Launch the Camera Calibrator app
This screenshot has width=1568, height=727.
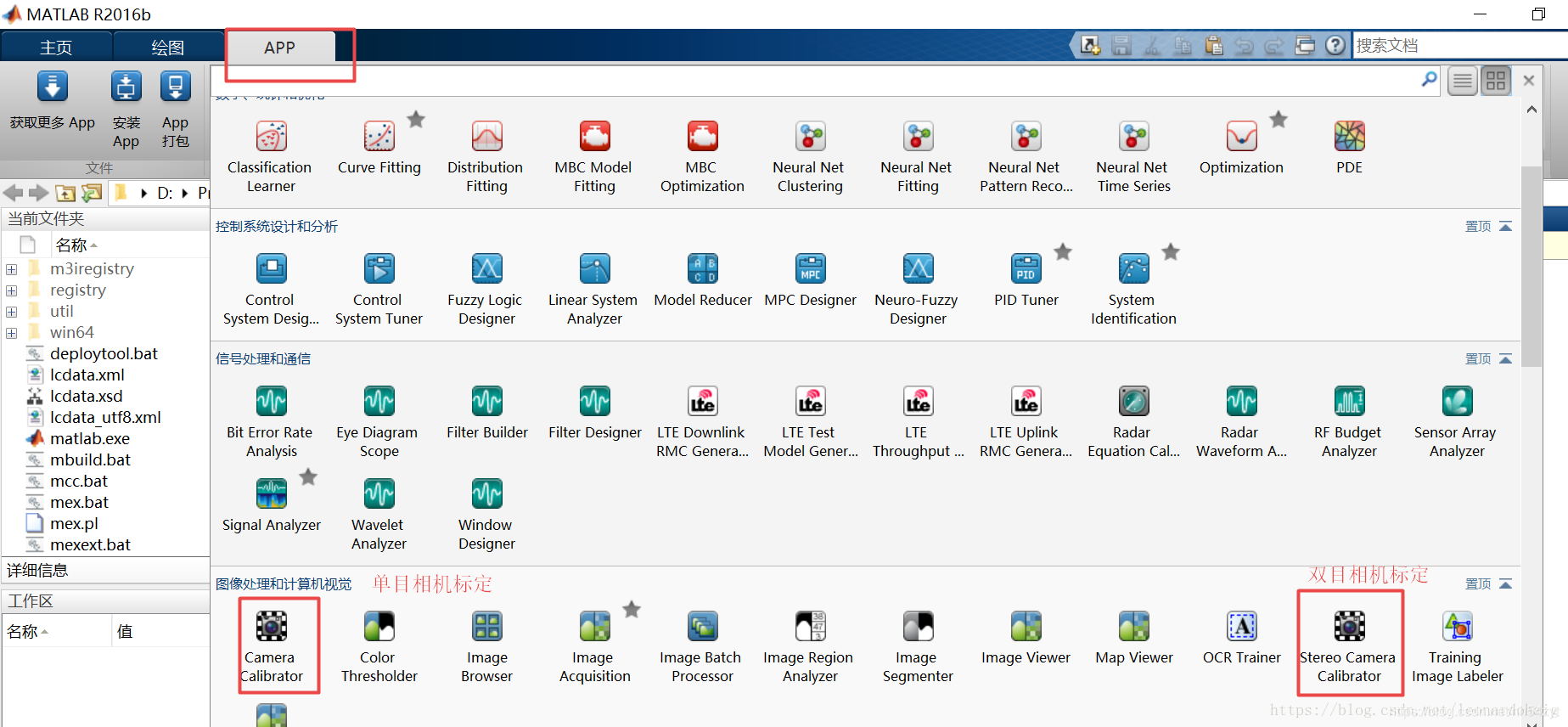point(271,647)
